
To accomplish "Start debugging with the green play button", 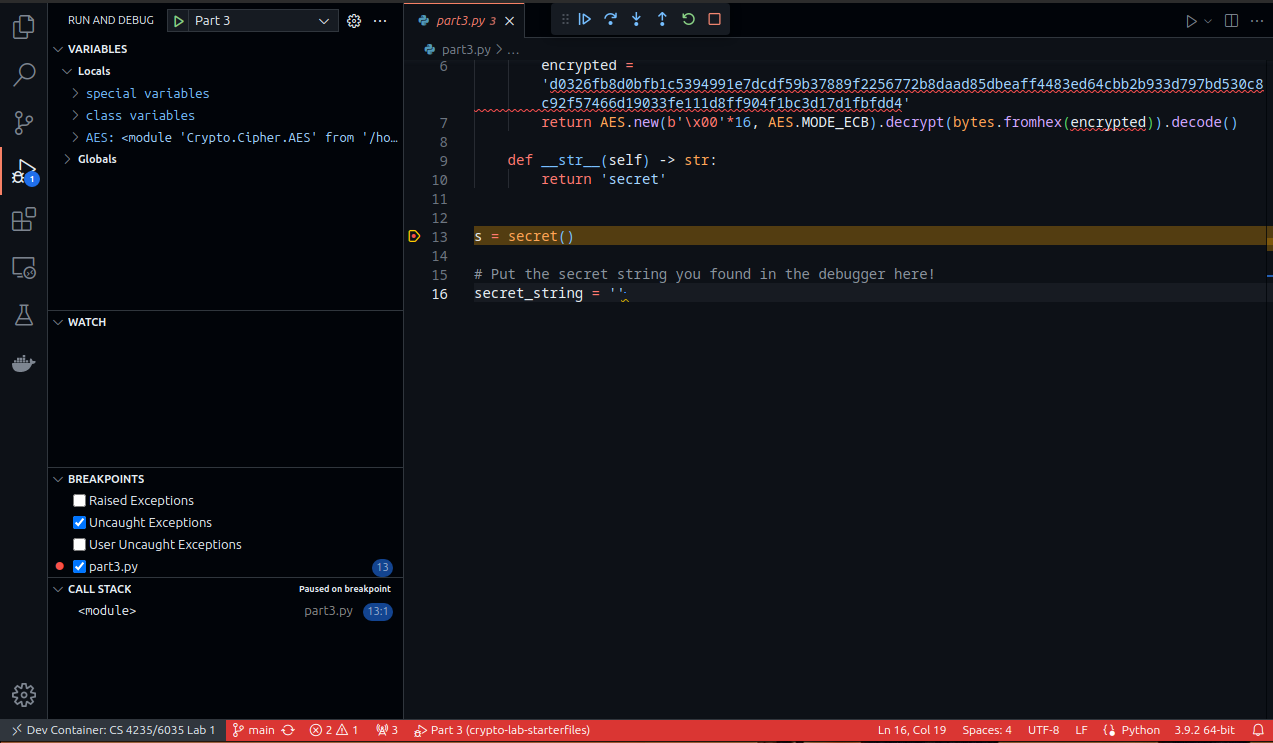I will [178, 20].
